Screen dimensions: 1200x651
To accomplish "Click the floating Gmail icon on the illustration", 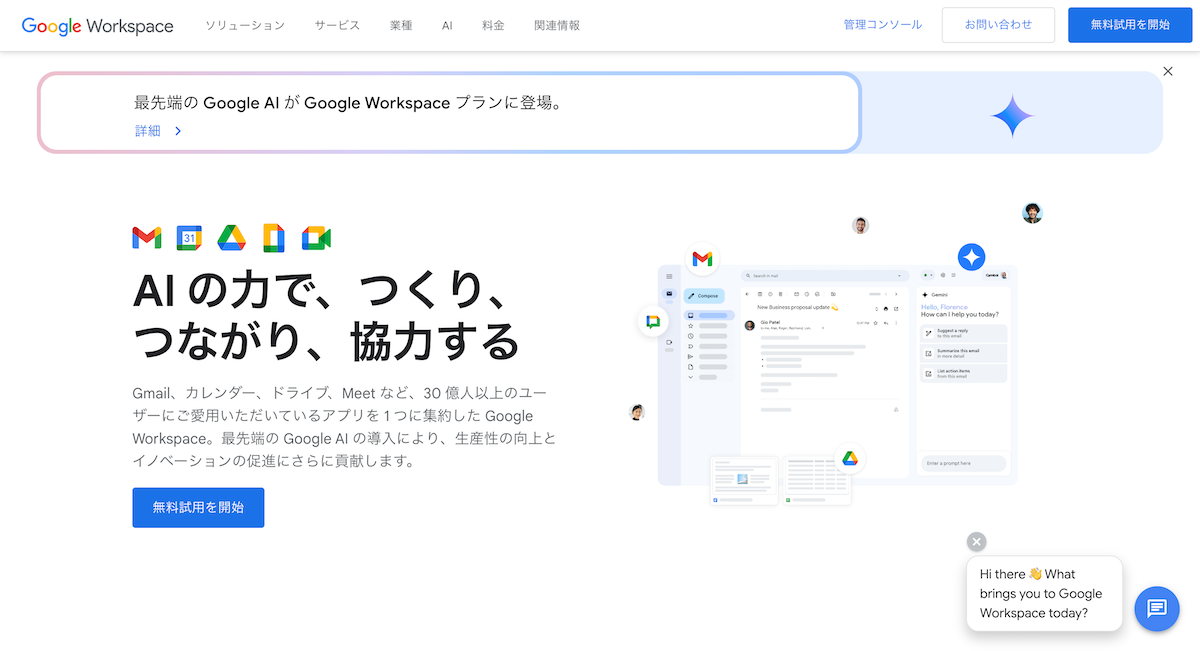I will click(702, 259).
